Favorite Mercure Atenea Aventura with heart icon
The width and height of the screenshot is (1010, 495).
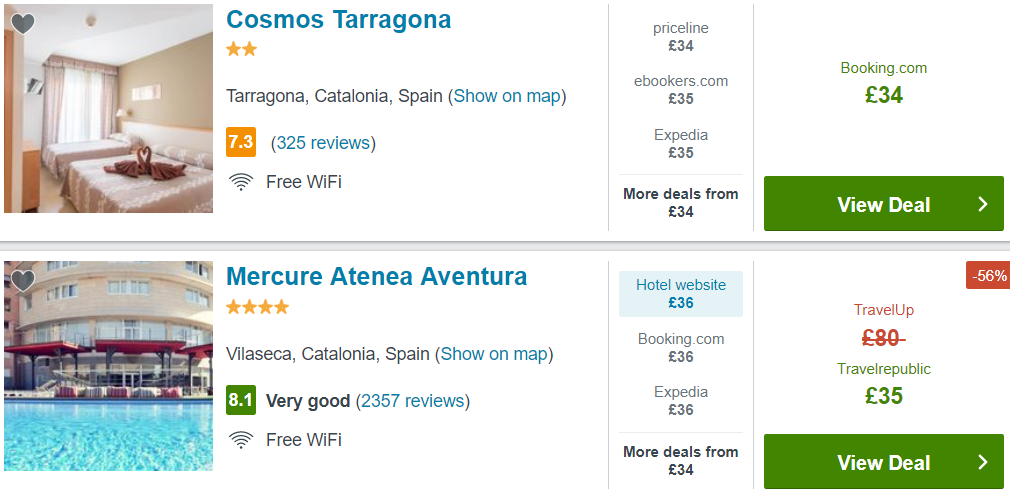coord(23,281)
